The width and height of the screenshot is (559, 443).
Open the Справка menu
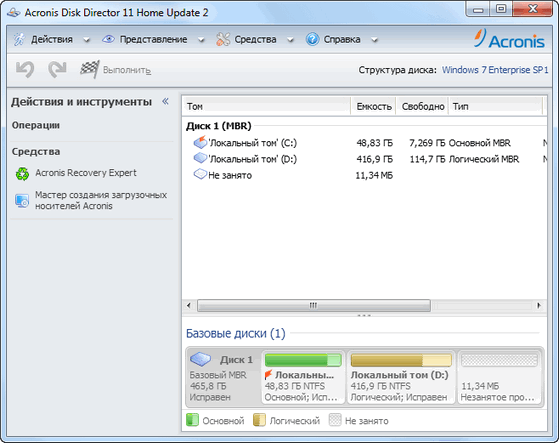tap(342, 39)
